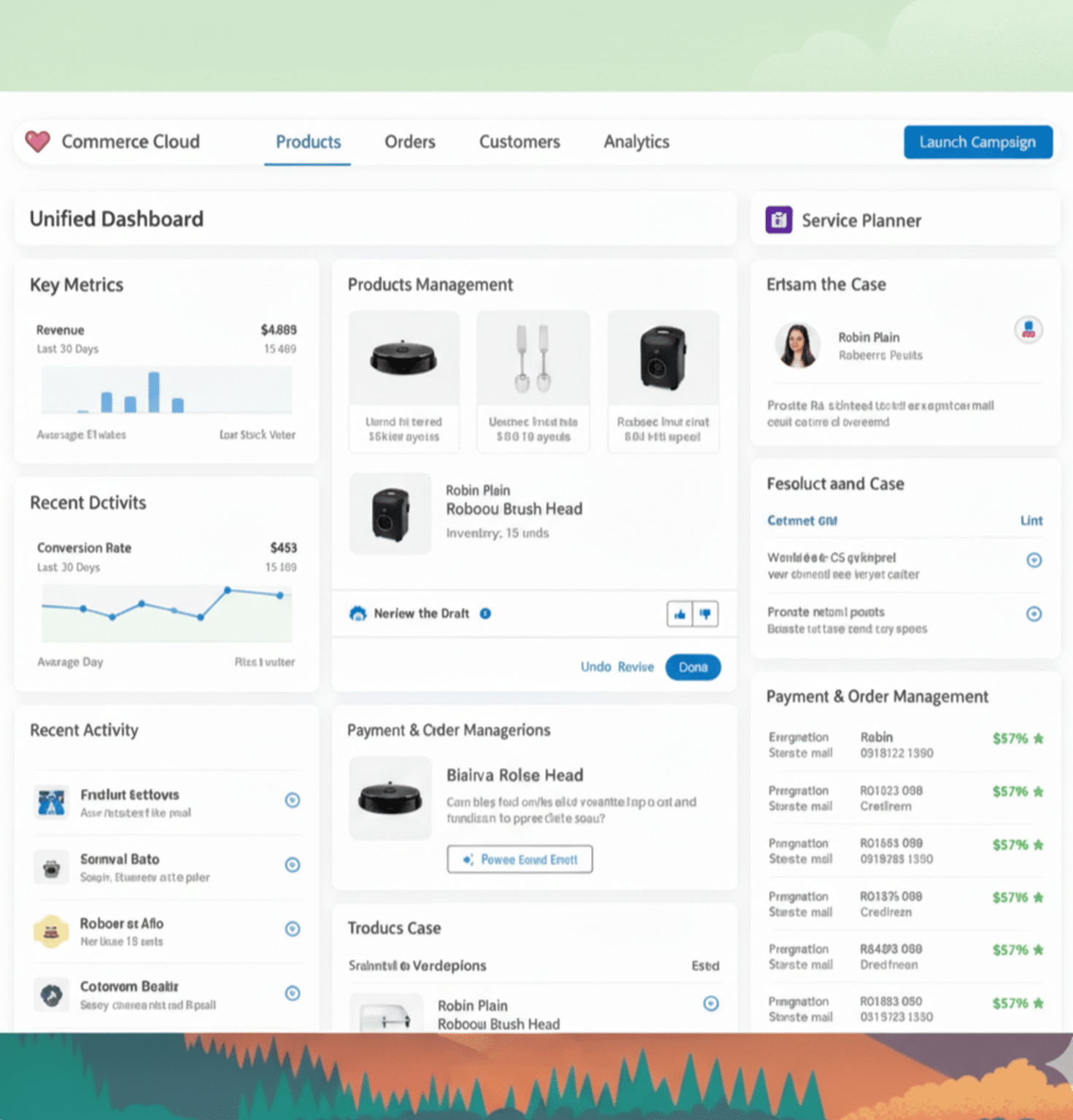Open the Service Planner calendar icon
Screen dimensions: 1073x1120
(778, 219)
